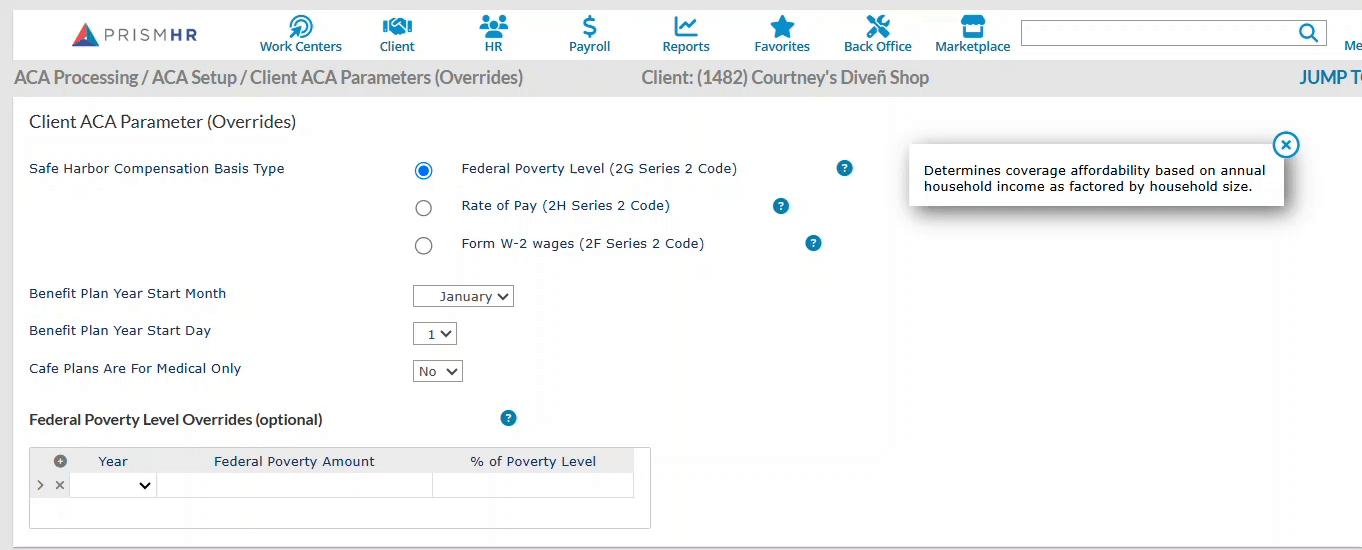Add a row to poverty overrides table
Screen dimensions: 1362x550
tap(60, 461)
